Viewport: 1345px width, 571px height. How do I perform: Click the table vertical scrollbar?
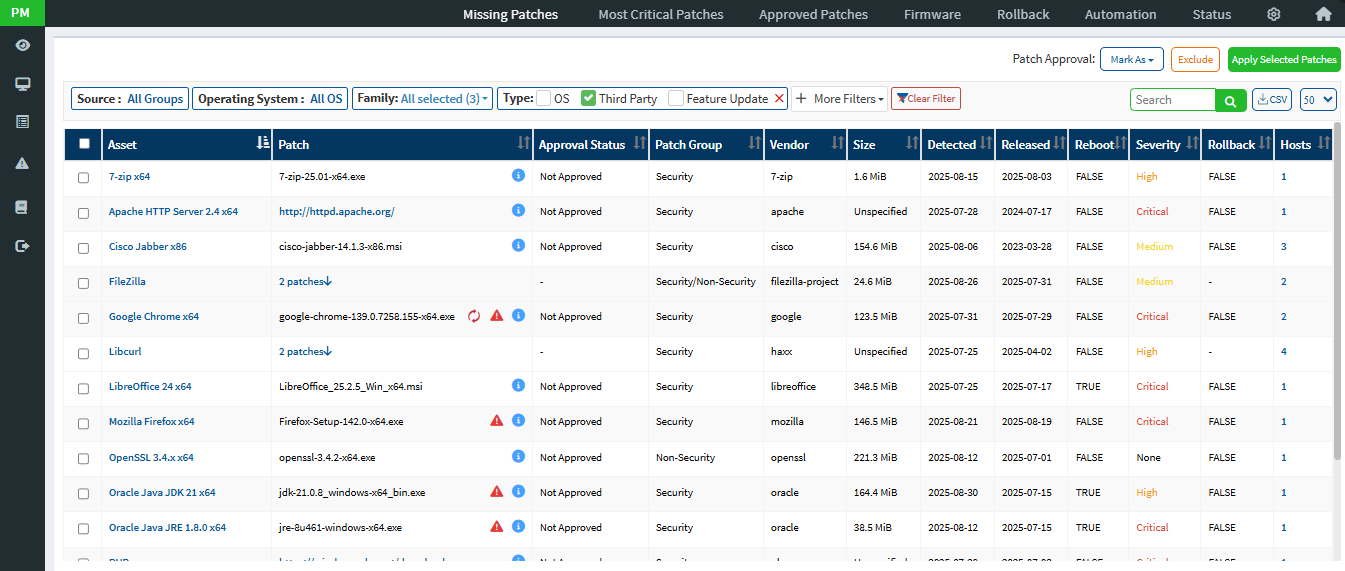[1338, 290]
